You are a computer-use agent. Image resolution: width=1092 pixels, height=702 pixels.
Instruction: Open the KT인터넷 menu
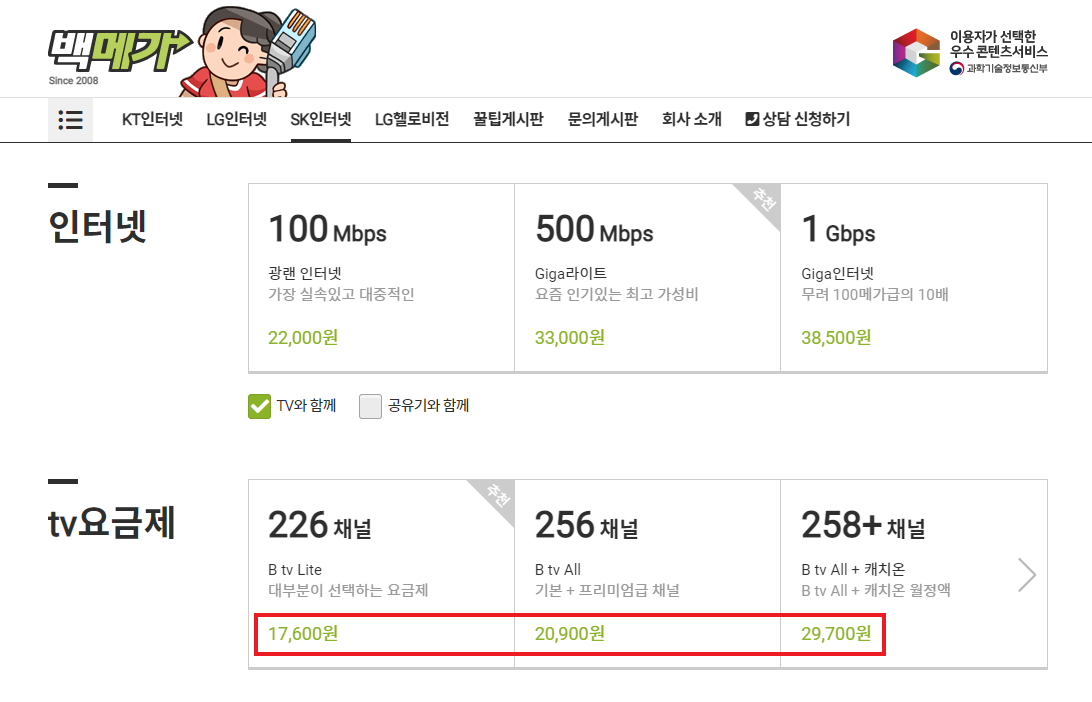tap(152, 120)
